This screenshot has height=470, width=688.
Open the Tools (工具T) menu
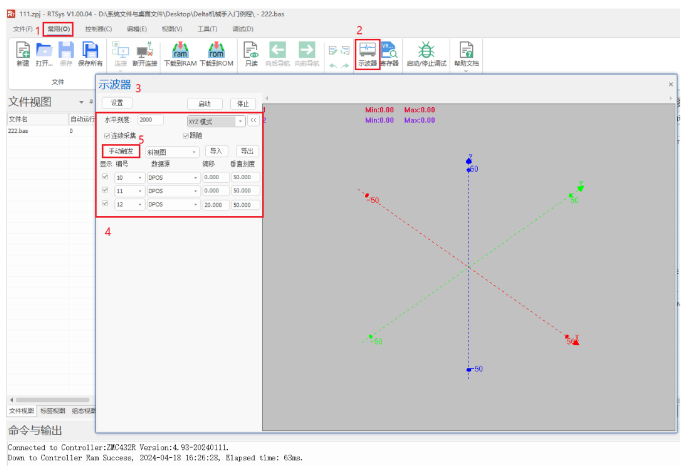[x=207, y=29]
